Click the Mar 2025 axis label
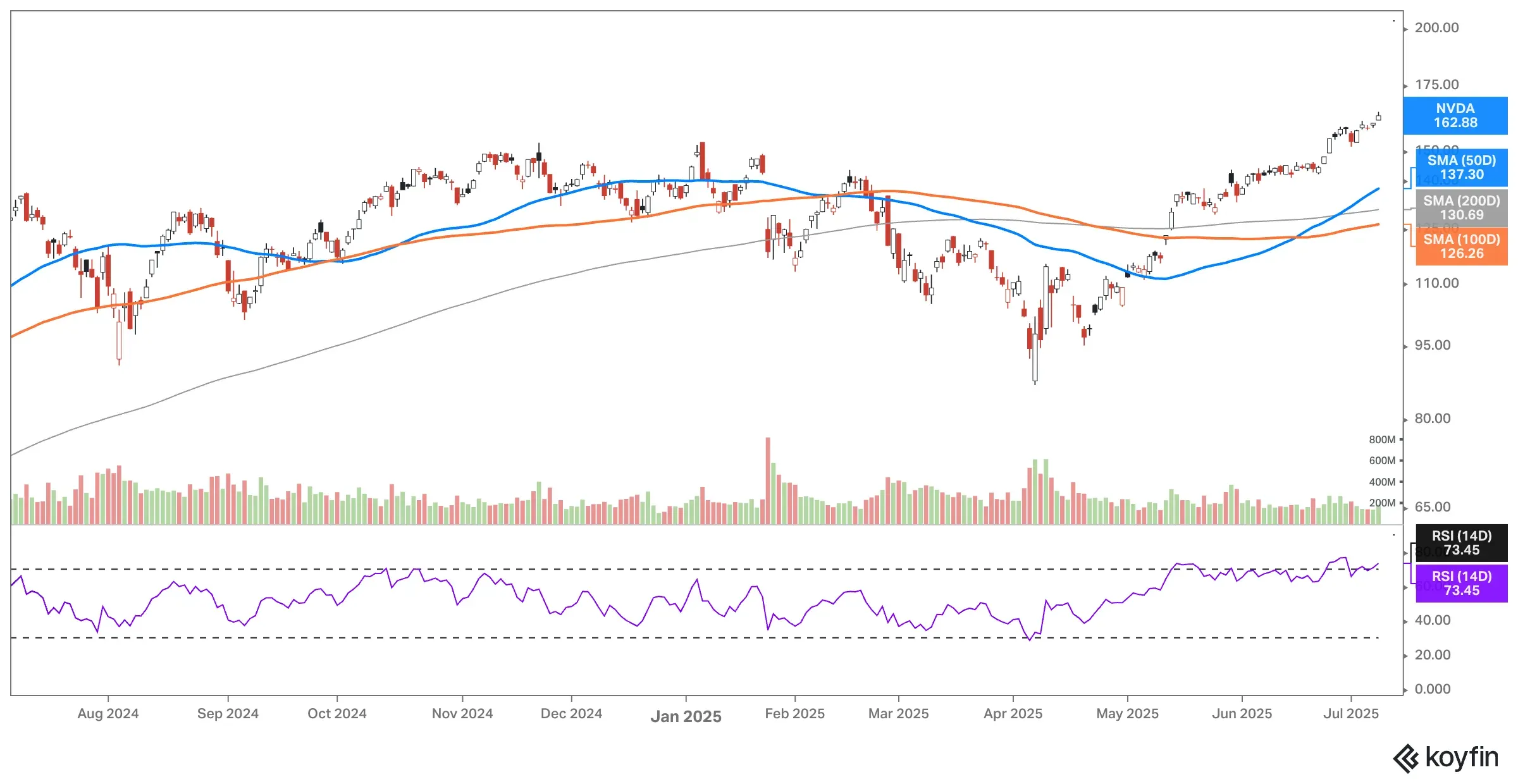 coord(899,714)
